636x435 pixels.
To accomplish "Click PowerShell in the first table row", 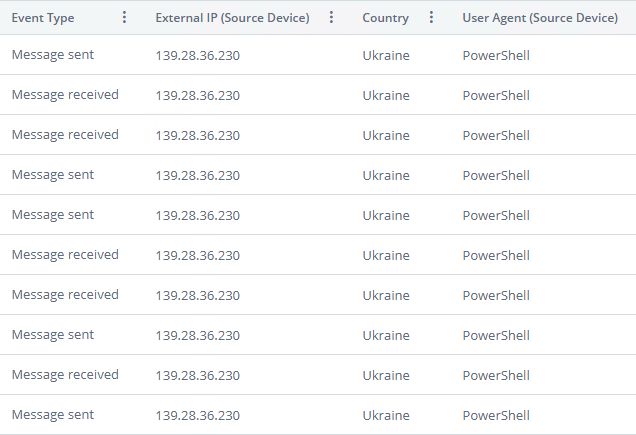I will tap(496, 55).
